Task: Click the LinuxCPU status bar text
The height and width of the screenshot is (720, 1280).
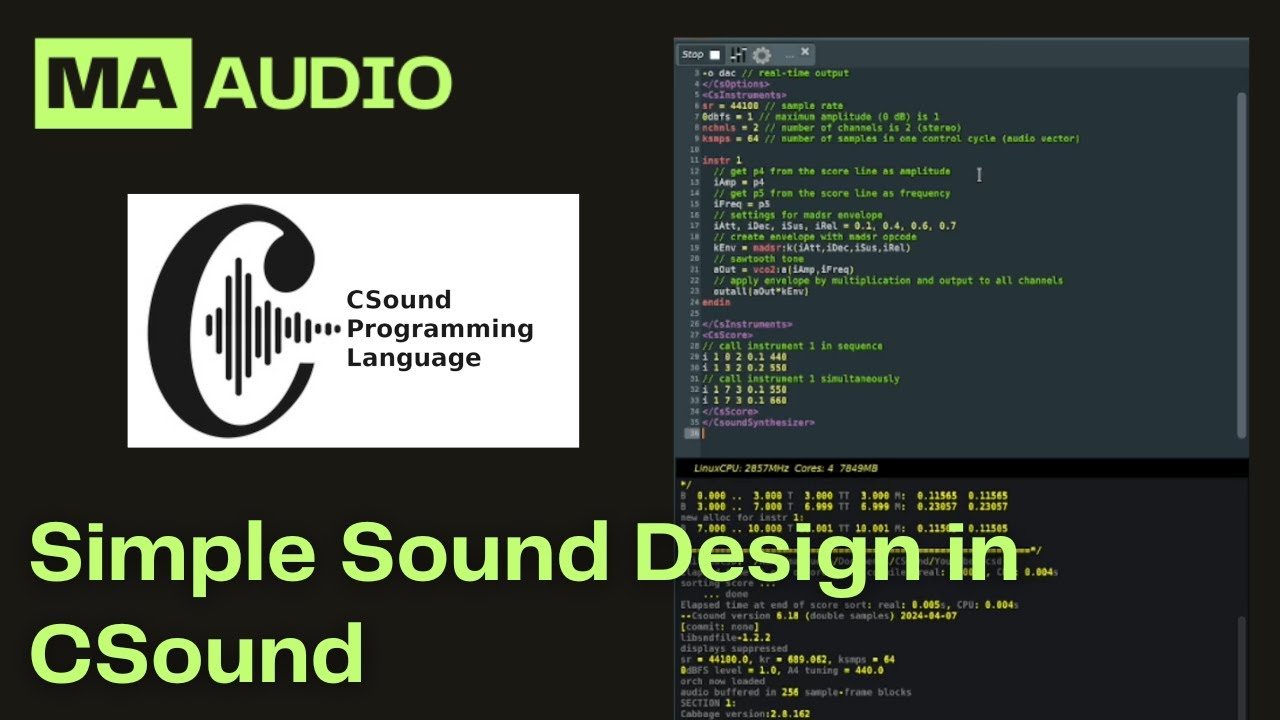Action: tap(786, 468)
